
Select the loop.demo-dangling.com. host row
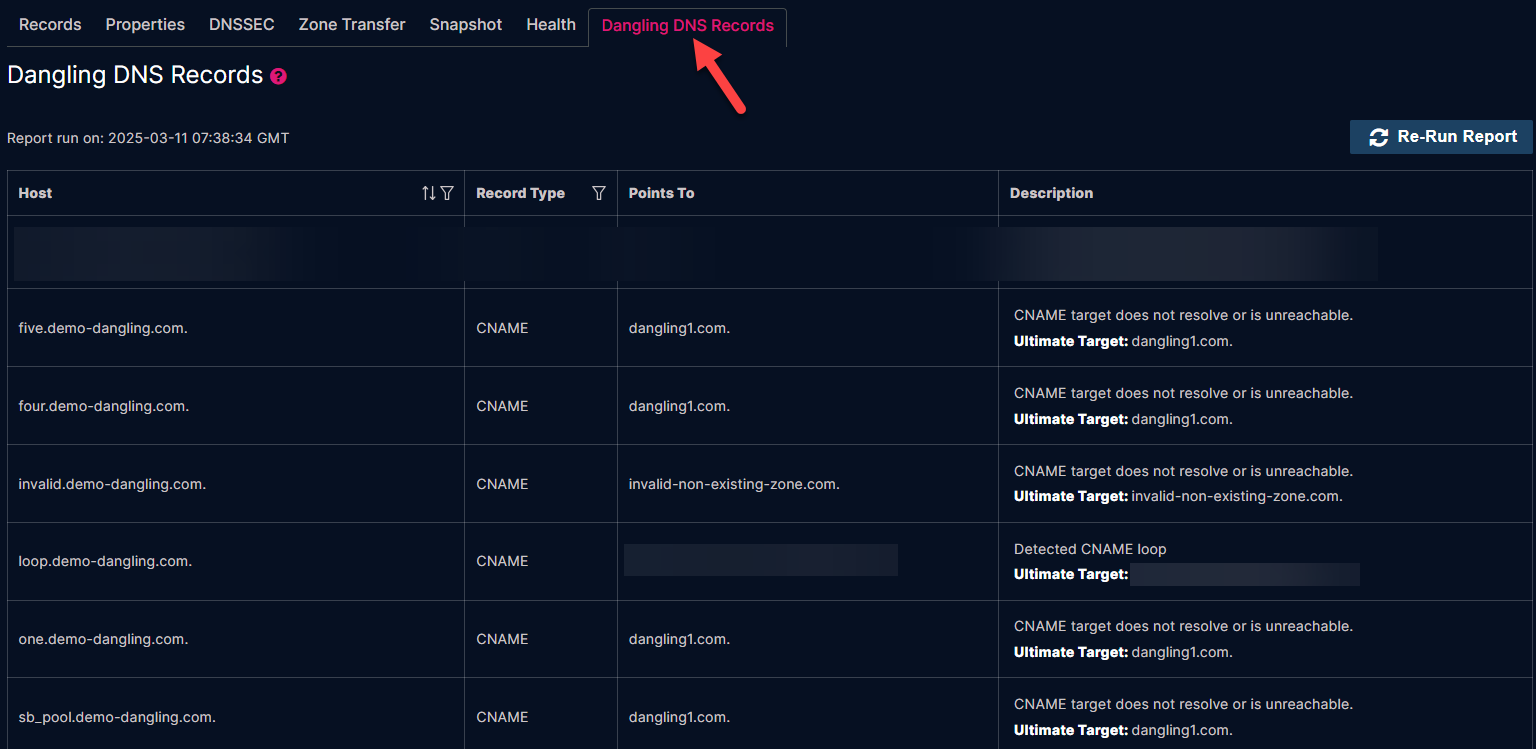(x=105, y=561)
